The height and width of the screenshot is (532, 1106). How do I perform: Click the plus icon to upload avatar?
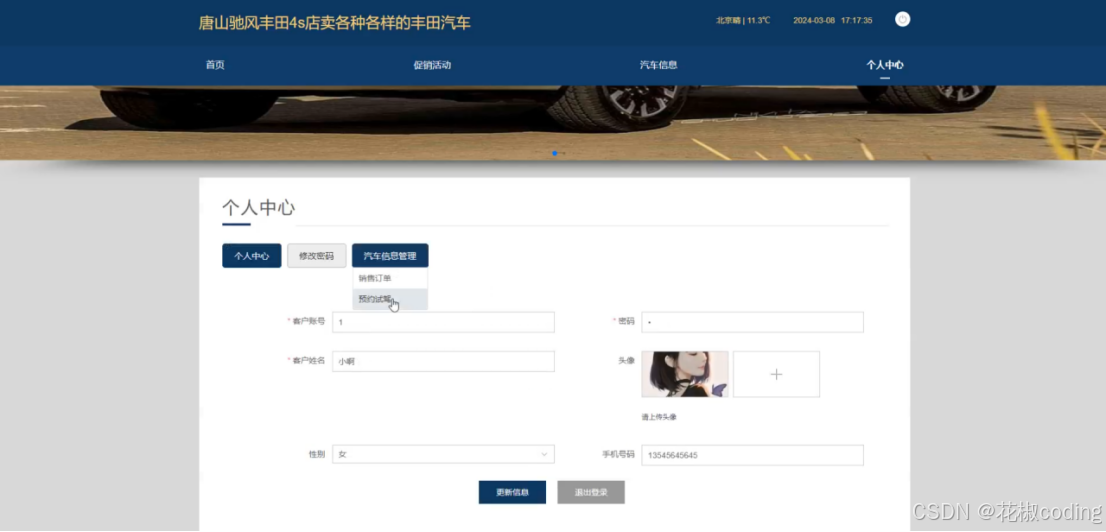click(x=776, y=374)
